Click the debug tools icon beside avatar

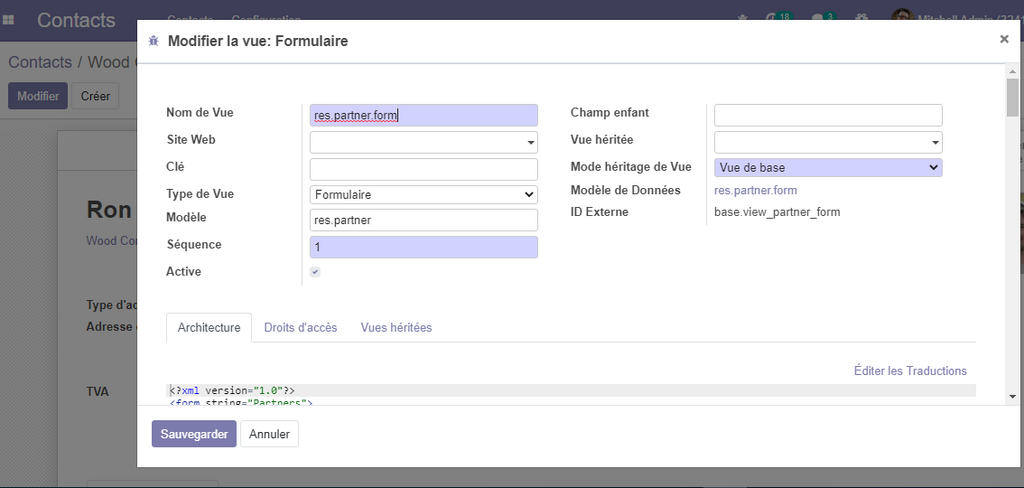(861, 19)
